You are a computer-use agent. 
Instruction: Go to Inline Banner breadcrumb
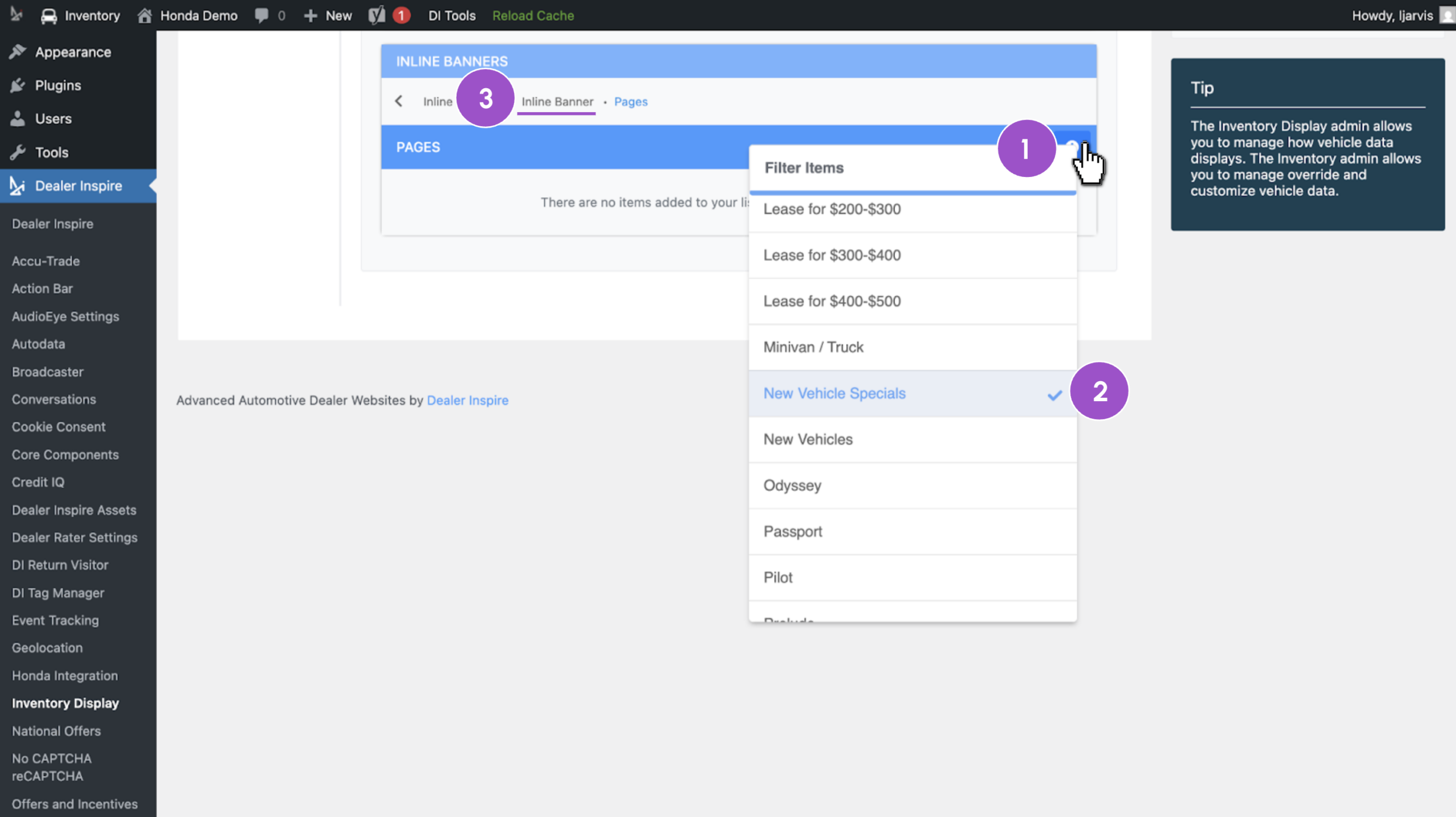(x=557, y=101)
